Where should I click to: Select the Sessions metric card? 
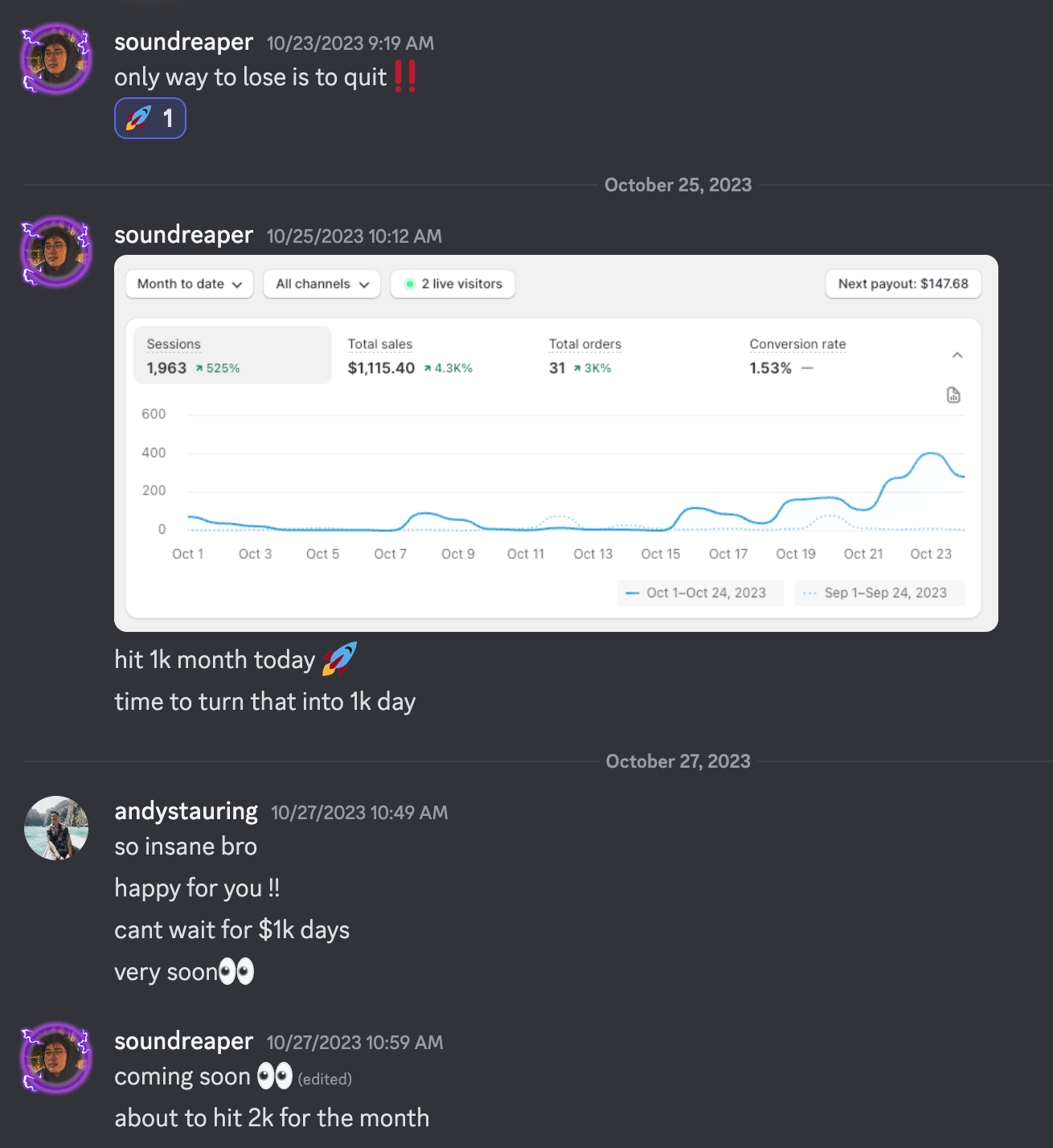(x=232, y=355)
